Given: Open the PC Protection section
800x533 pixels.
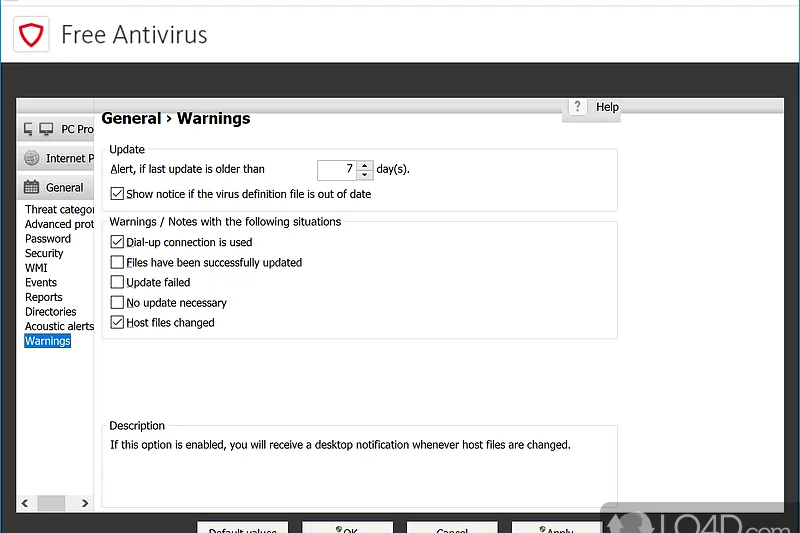Looking at the screenshot, I should 56,129.
